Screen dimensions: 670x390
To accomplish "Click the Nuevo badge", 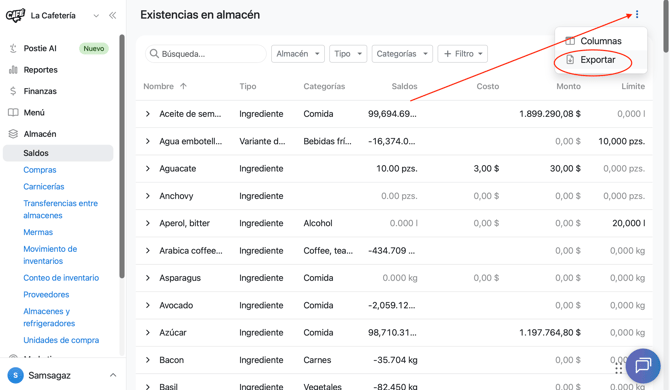I will tap(94, 48).
